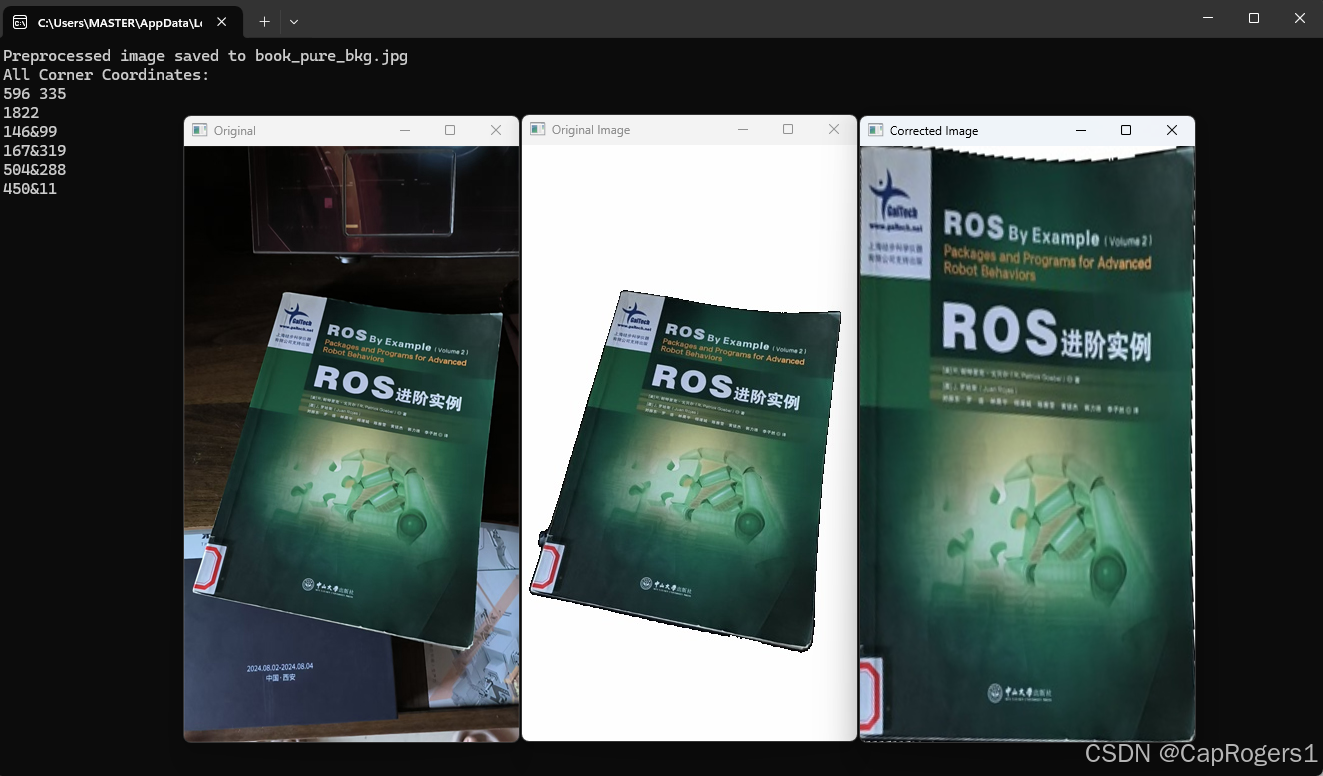
Task: Maximize the terminal window
Action: coord(1254,18)
